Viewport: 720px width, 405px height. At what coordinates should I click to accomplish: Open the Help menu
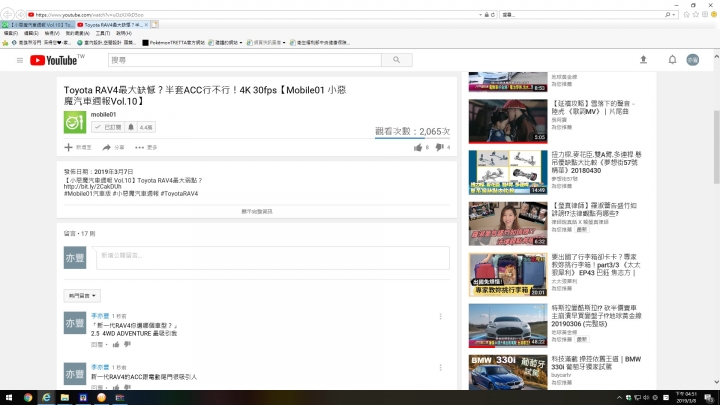124,34
